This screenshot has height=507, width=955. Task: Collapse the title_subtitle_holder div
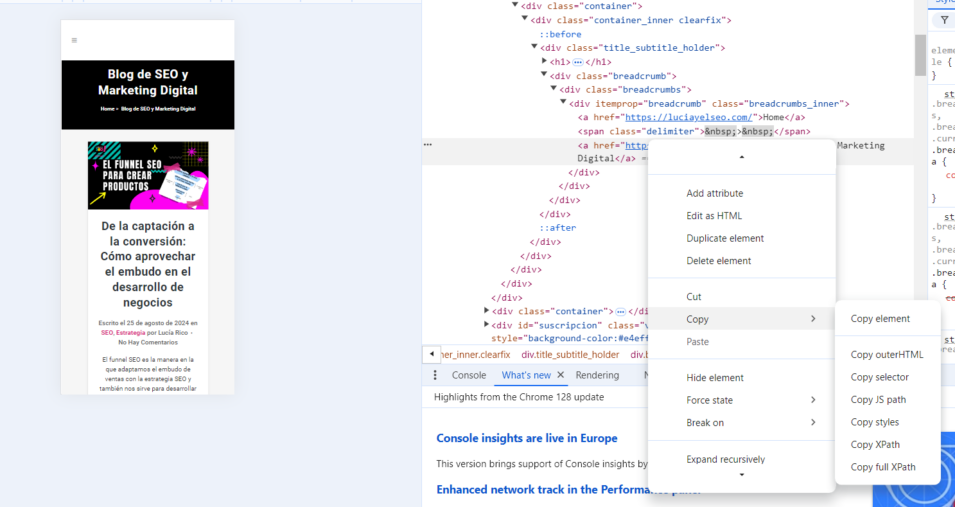click(534, 47)
